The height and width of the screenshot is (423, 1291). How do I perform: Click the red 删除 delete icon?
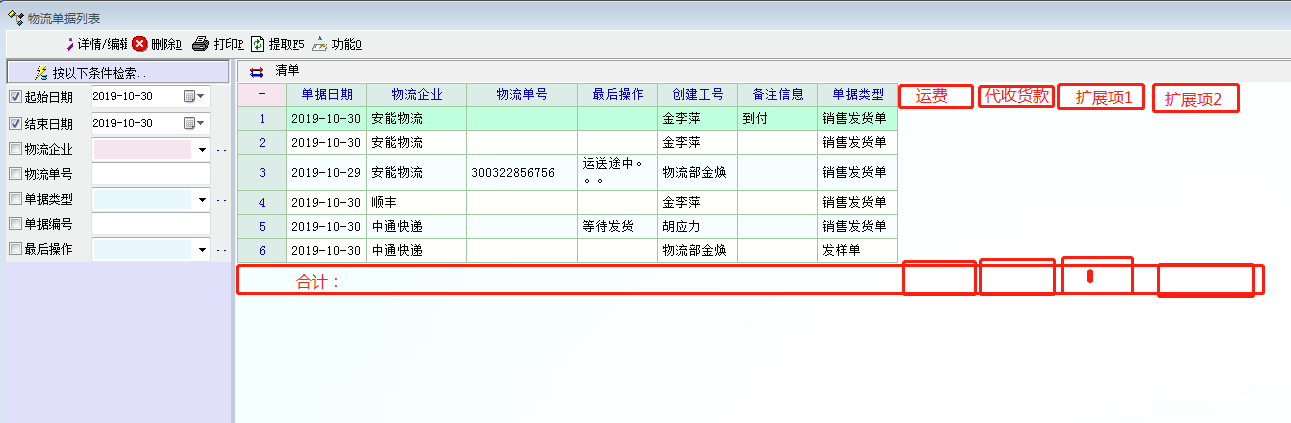140,44
